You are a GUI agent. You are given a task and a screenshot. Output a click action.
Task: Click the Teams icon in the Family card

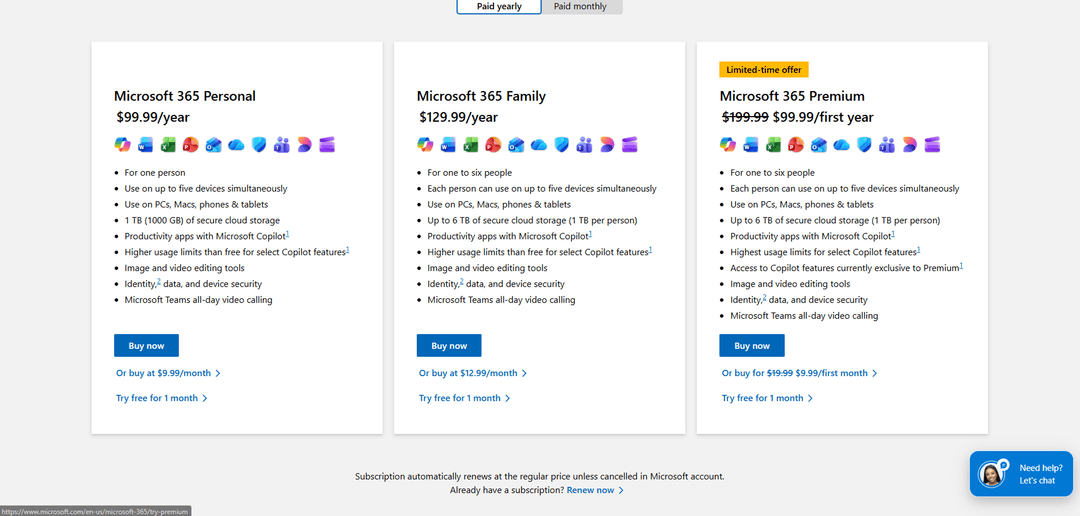coord(584,145)
